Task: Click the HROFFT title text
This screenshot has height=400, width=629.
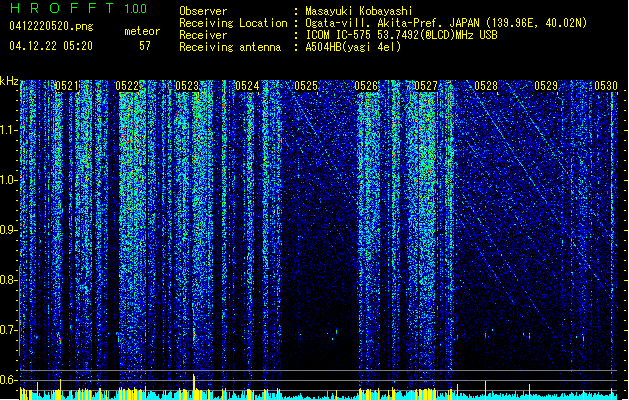Action: (x=62, y=8)
